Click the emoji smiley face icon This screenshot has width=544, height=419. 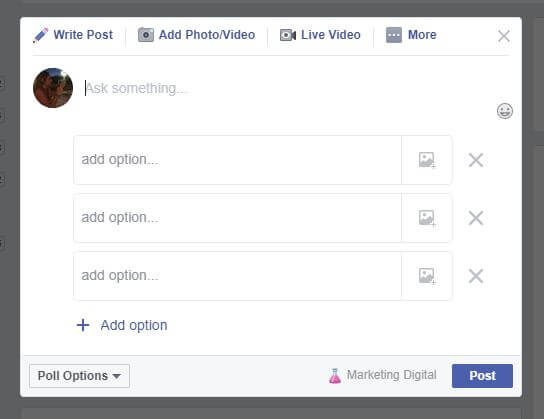504,111
